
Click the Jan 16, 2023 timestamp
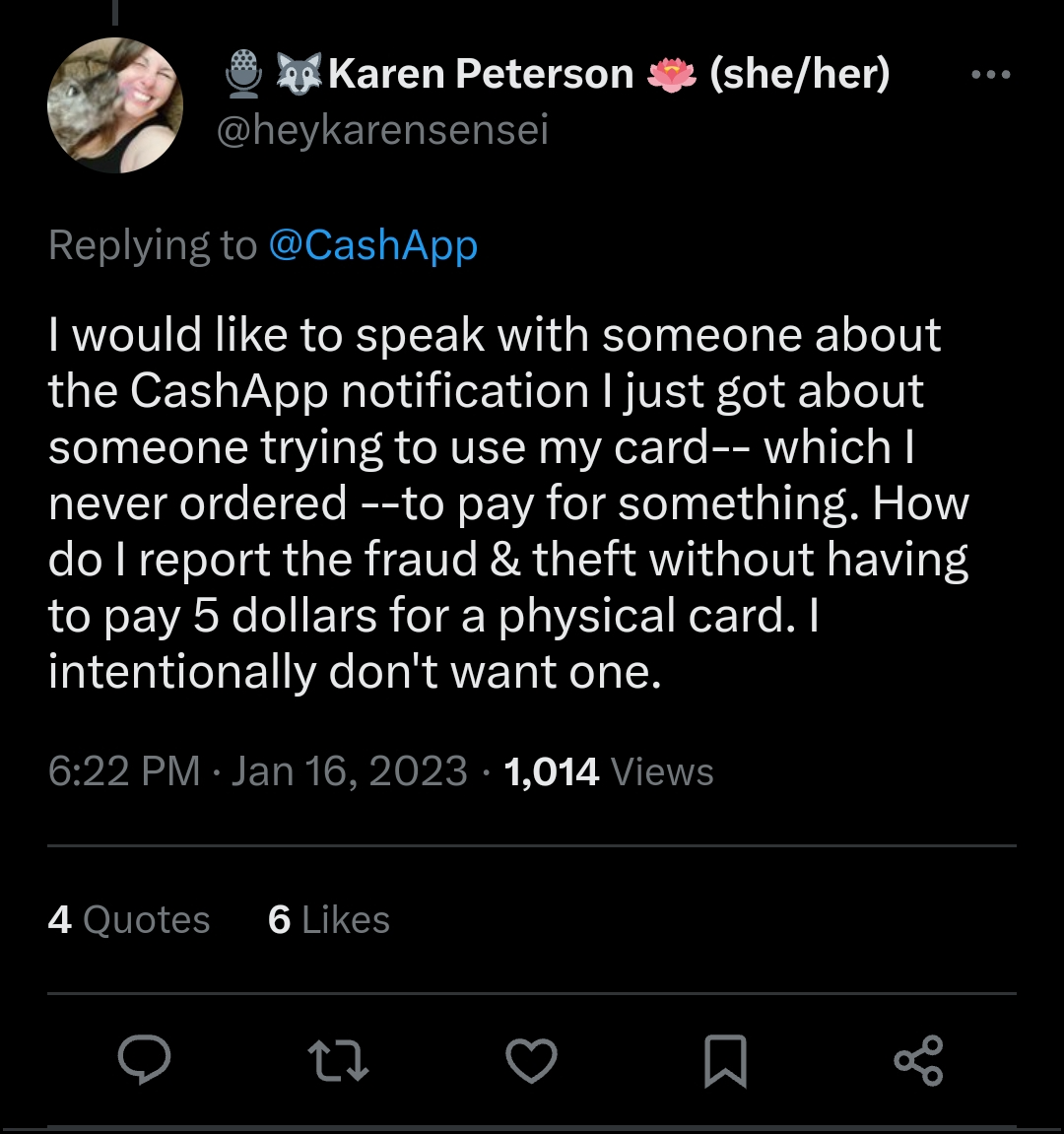click(x=347, y=770)
